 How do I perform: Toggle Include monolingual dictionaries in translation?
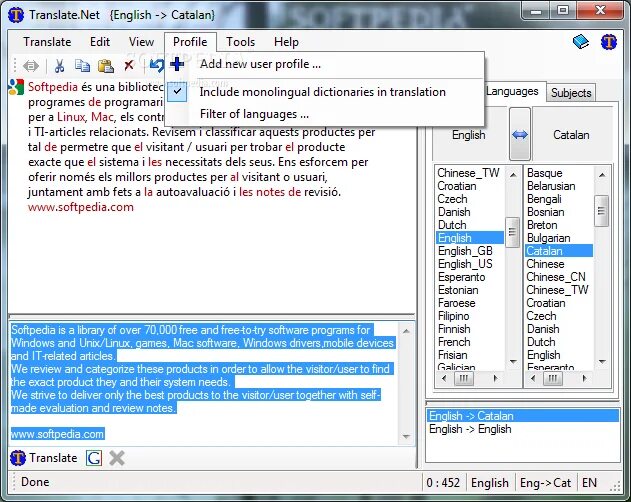[x=322, y=92]
